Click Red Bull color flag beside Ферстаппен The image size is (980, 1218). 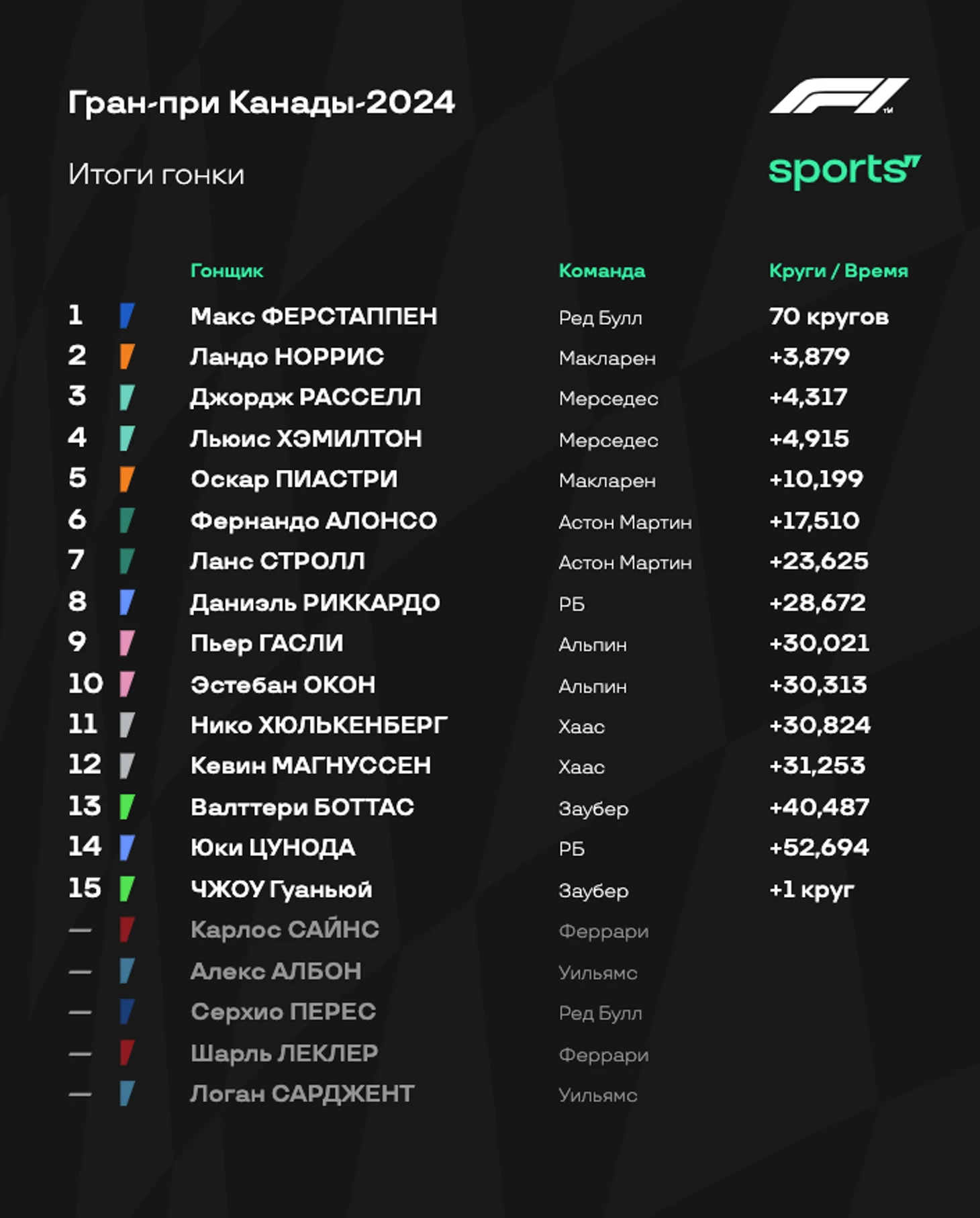pyautogui.click(x=127, y=316)
